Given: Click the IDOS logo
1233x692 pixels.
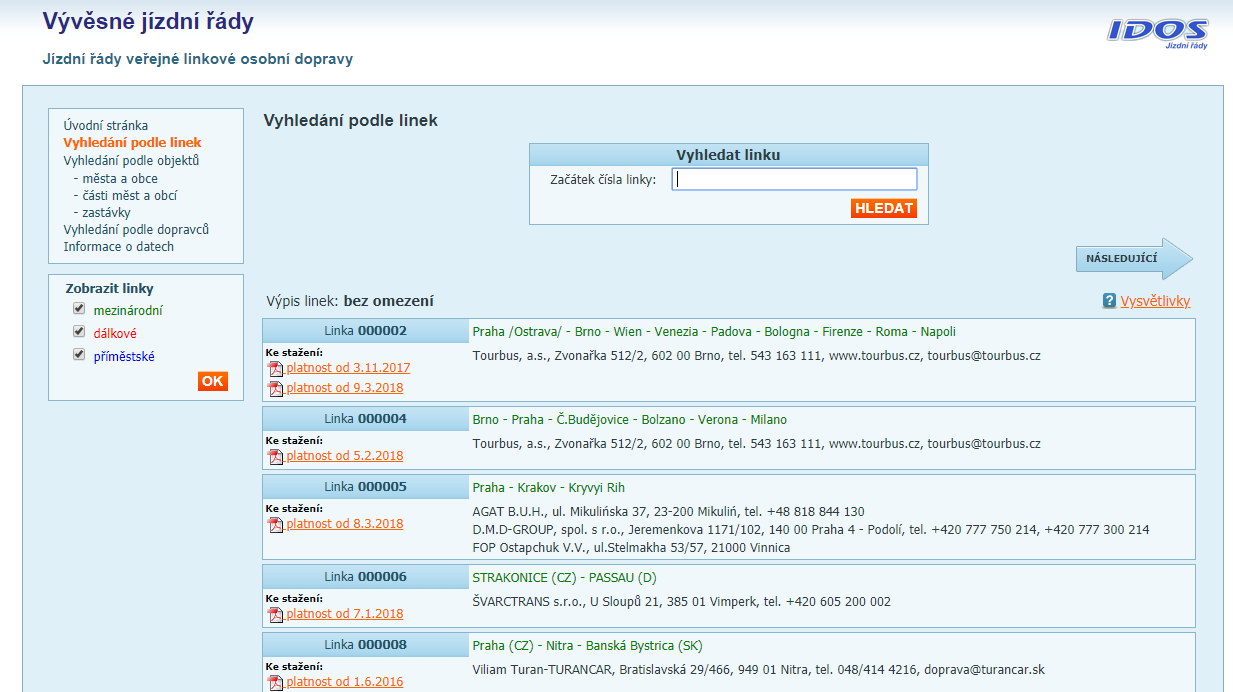Looking at the screenshot, I should [1158, 33].
